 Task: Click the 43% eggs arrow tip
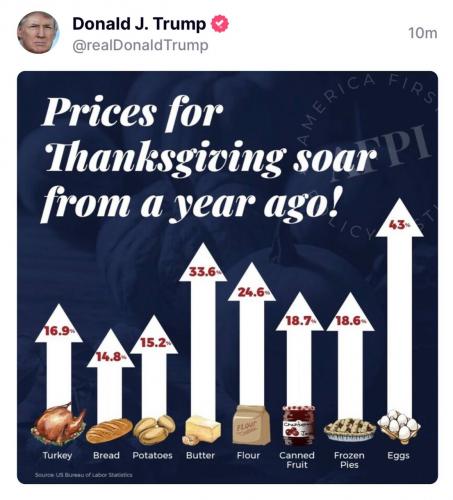click(400, 218)
